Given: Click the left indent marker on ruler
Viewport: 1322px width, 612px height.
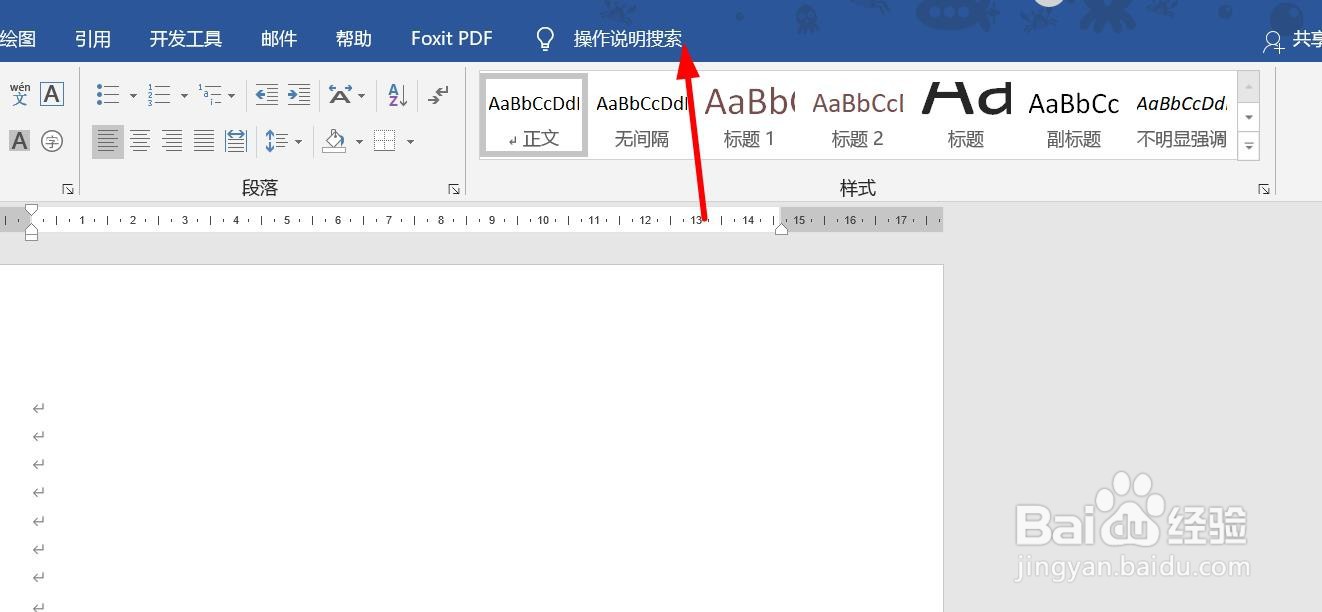Looking at the screenshot, I should click(31, 235).
